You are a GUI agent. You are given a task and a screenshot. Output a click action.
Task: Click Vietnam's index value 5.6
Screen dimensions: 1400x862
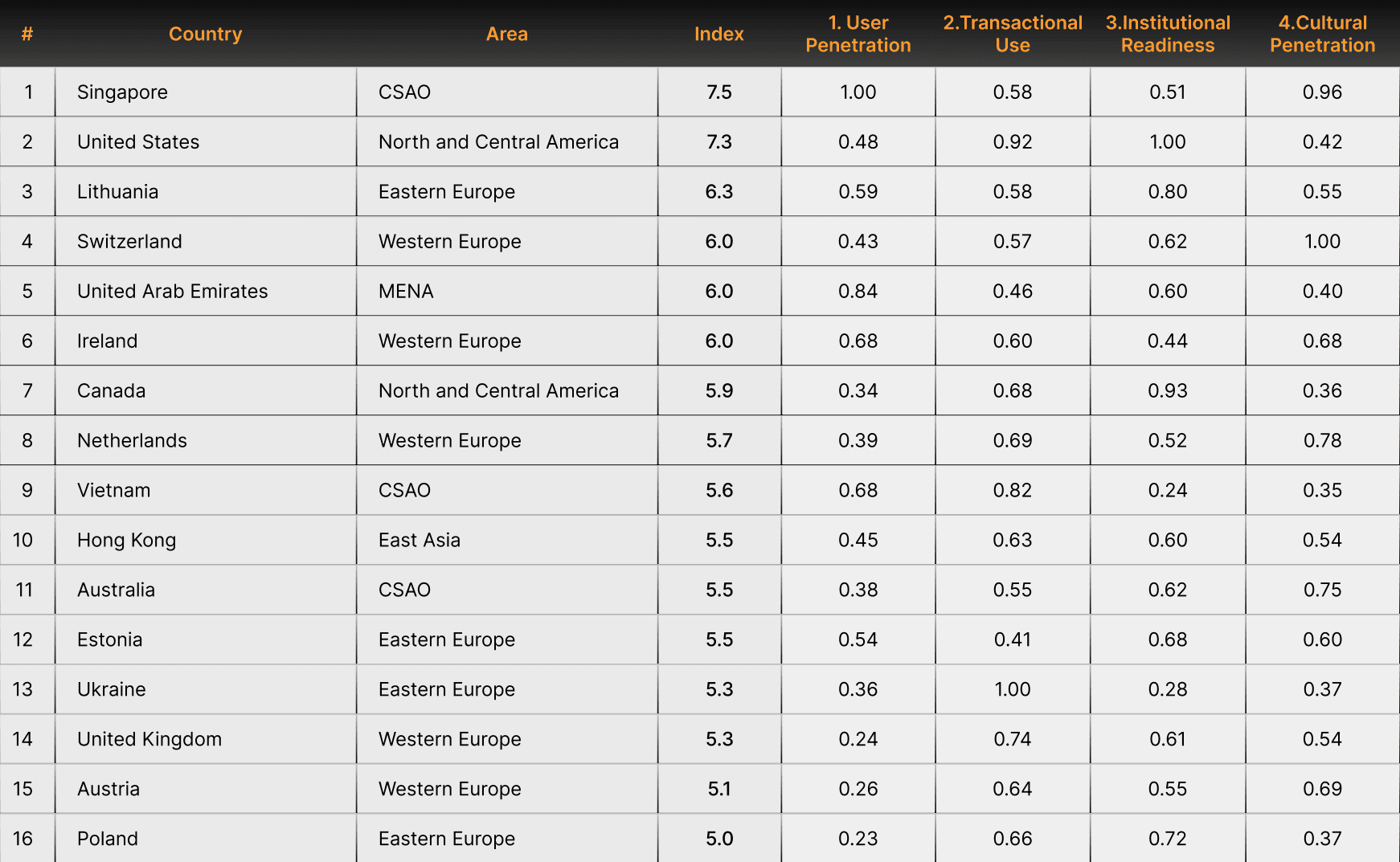[x=718, y=491]
